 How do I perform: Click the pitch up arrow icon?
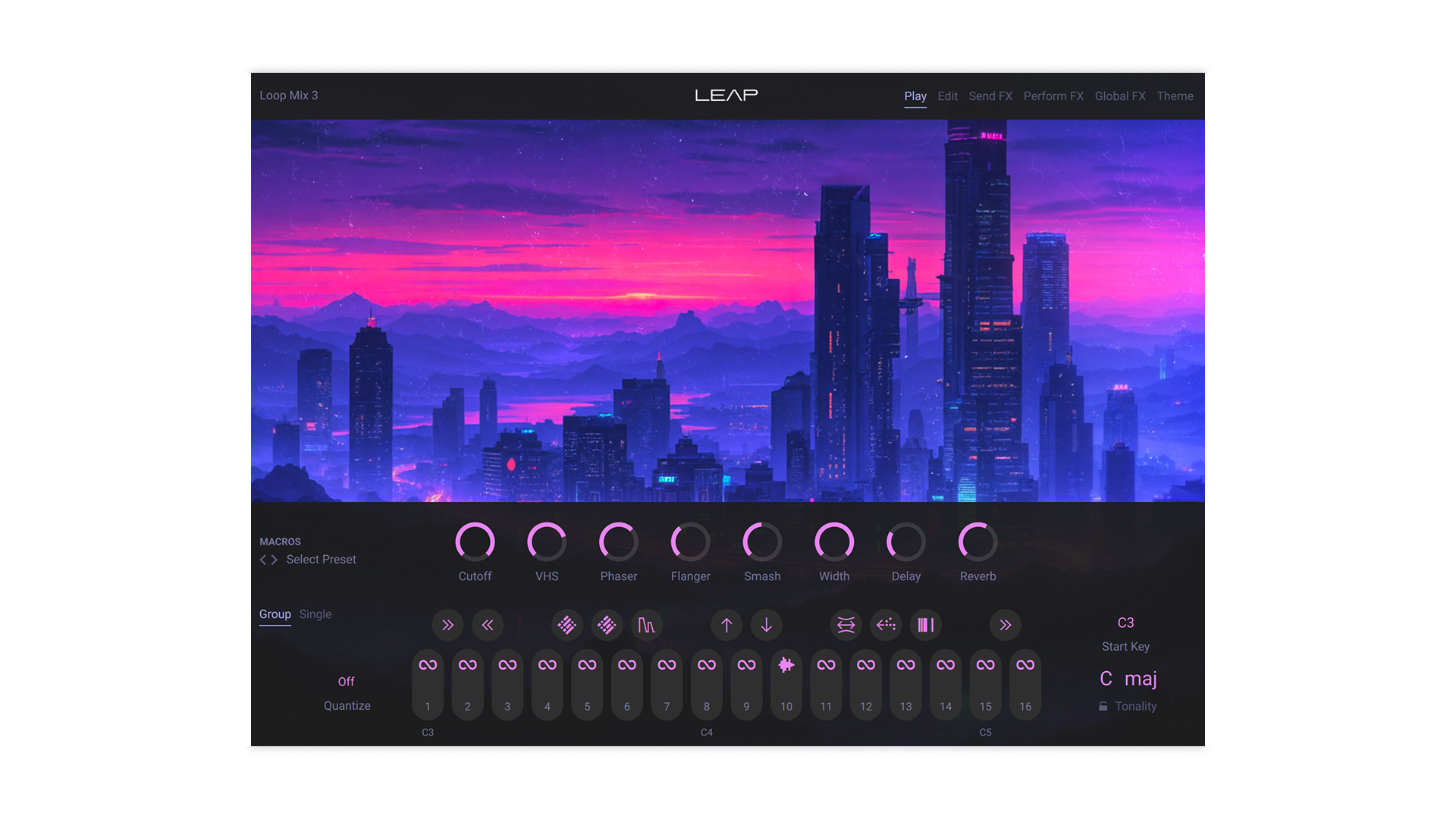[x=726, y=625]
